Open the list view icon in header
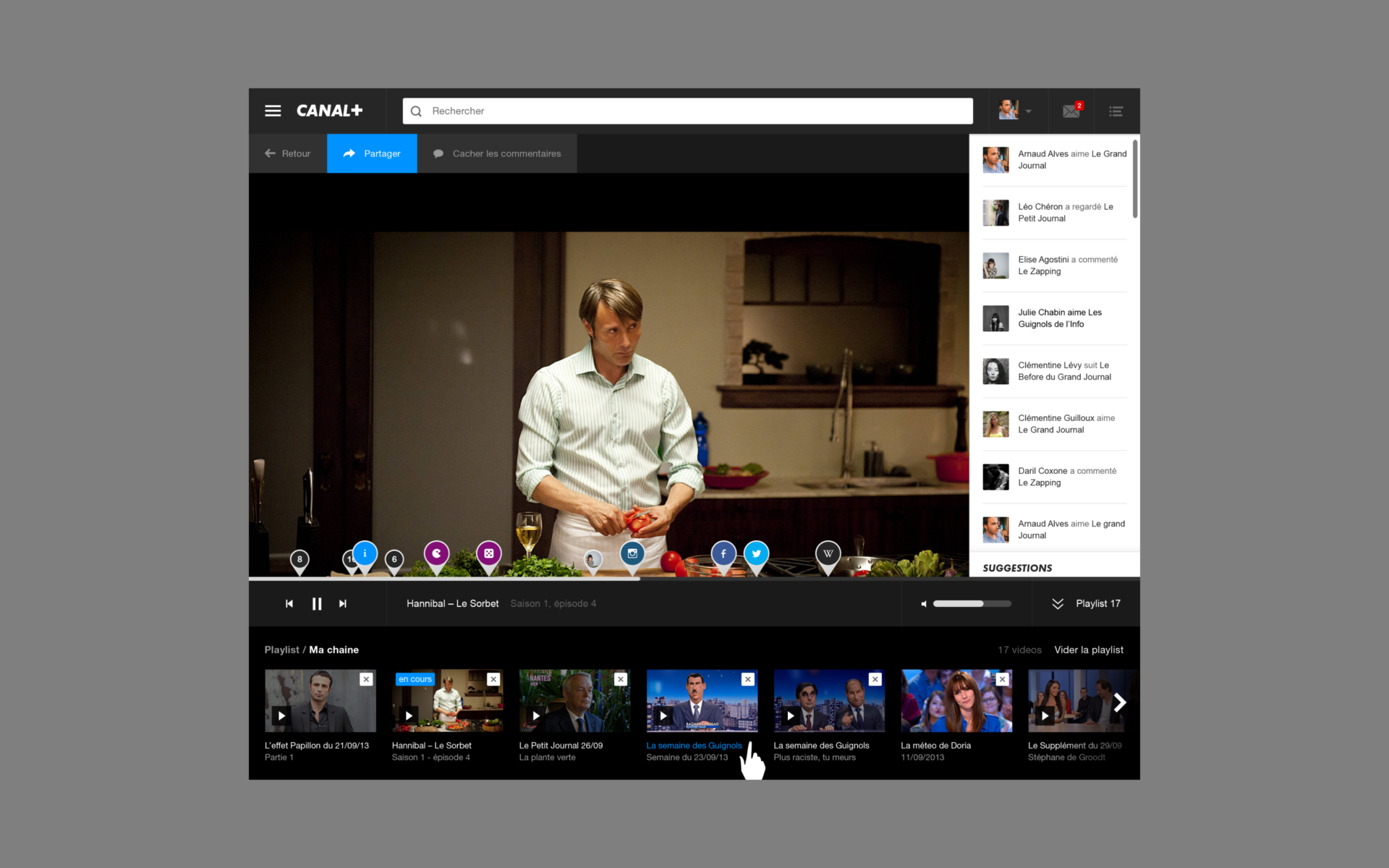Viewport: 1389px width, 868px height. coord(1116,111)
